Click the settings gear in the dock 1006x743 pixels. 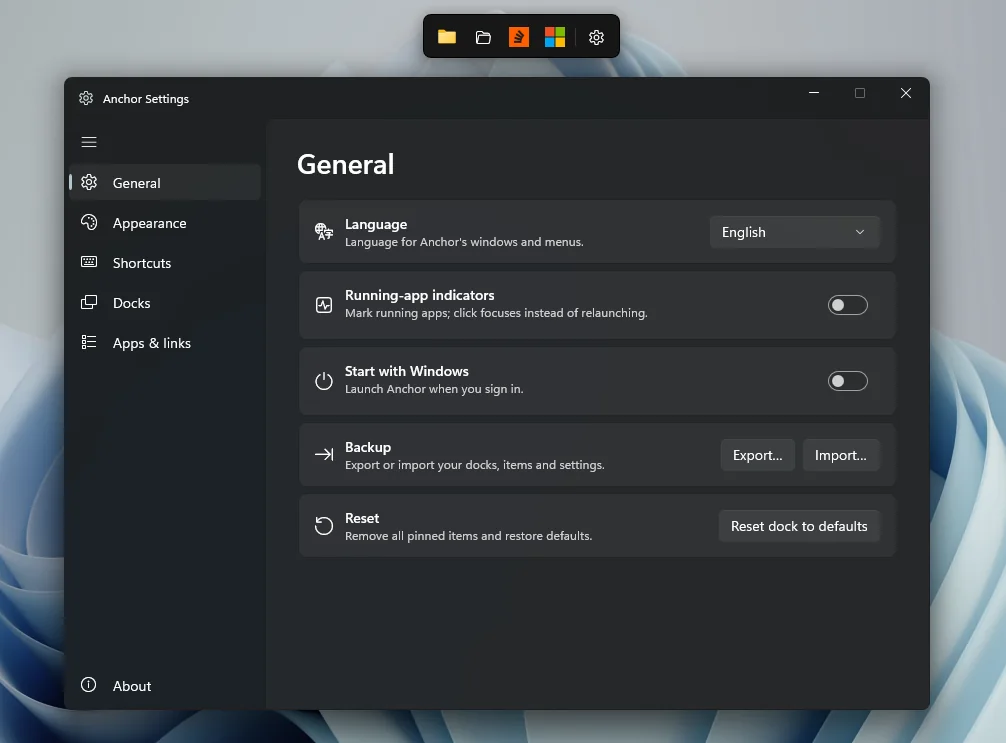597,37
